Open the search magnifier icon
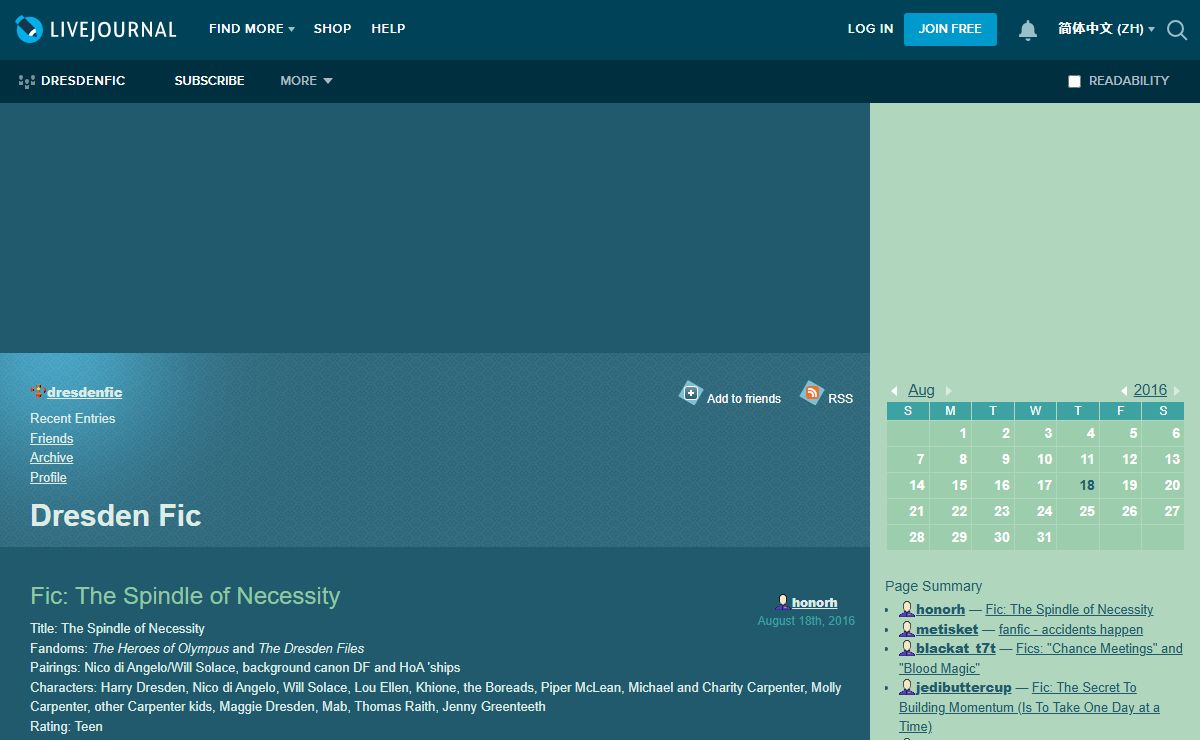The width and height of the screenshot is (1200, 740). pos(1177,30)
